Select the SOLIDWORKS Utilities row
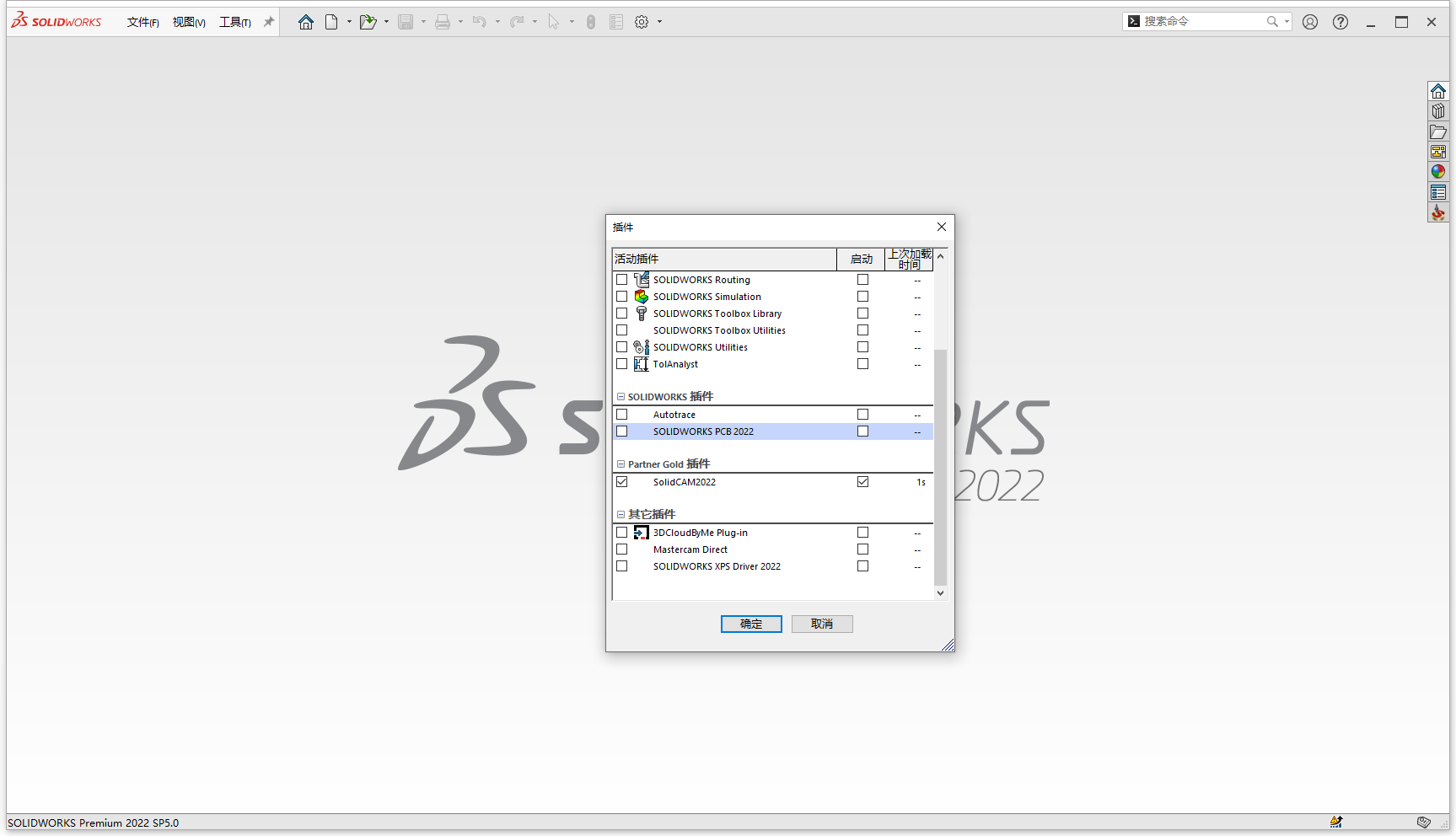The height and width of the screenshot is (836, 1456). point(773,347)
